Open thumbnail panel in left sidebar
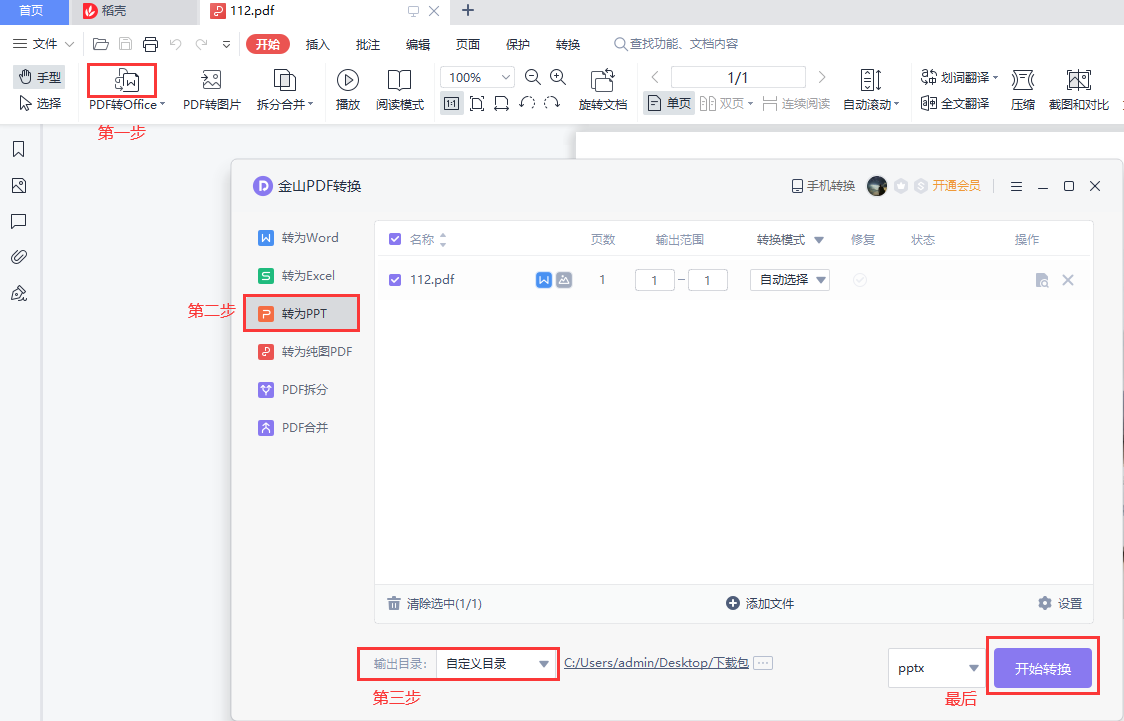The height and width of the screenshot is (721, 1124). (19, 186)
